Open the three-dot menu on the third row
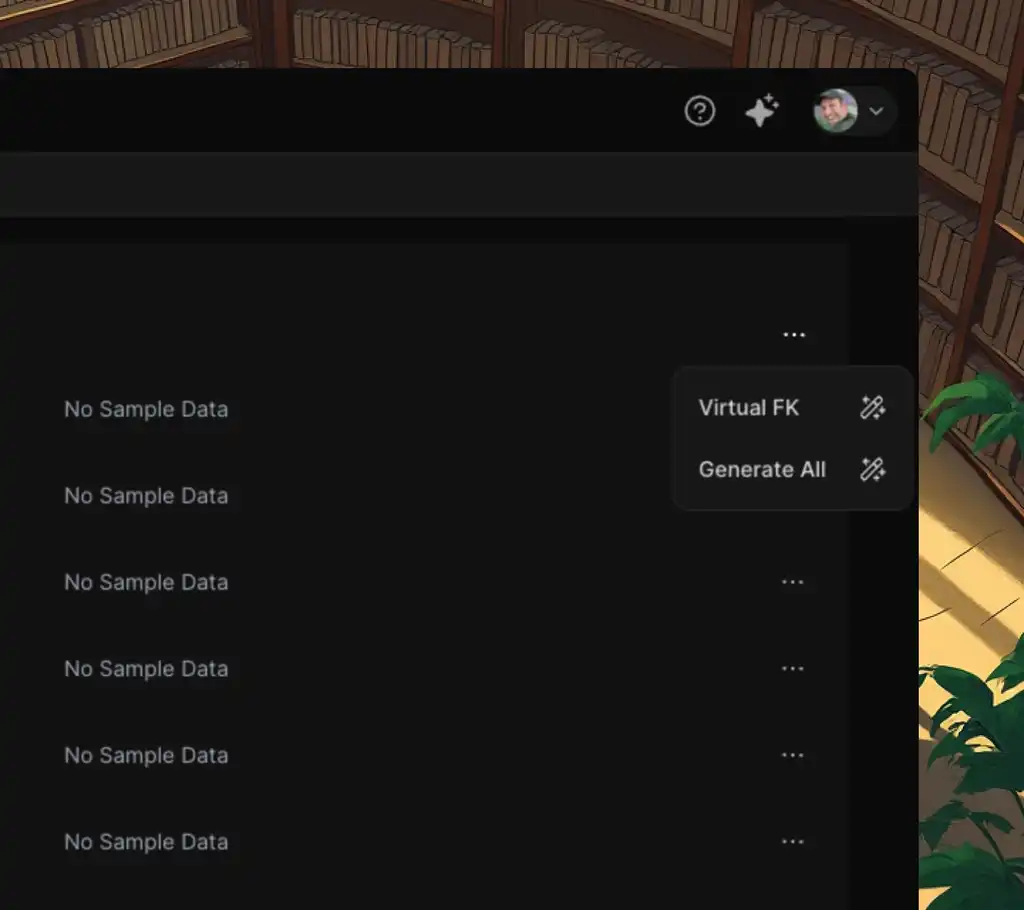Screen dimensions: 1024x910 [793, 582]
